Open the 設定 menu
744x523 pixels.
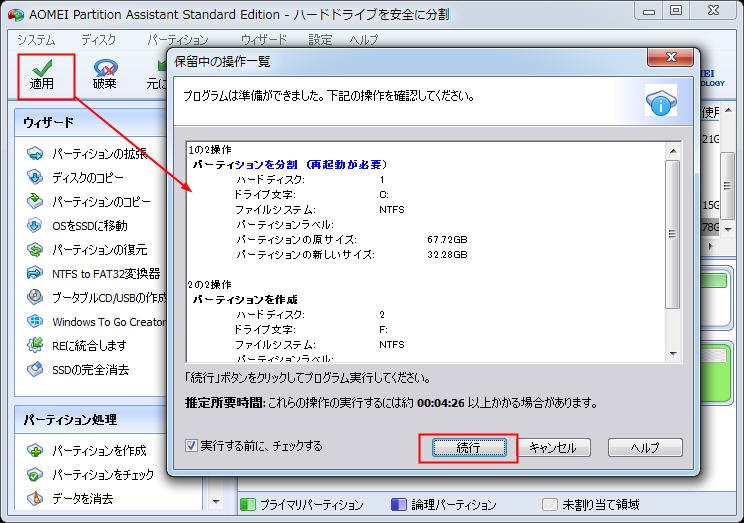tap(320, 40)
